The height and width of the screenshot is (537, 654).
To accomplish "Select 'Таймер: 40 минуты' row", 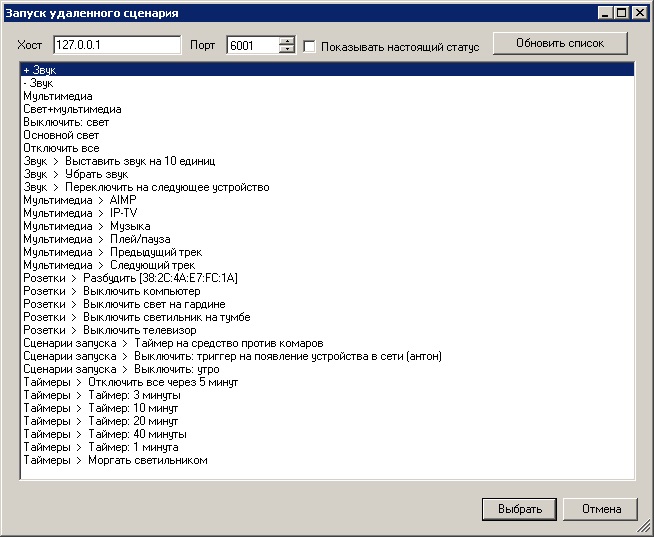I will tap(327, 434).
